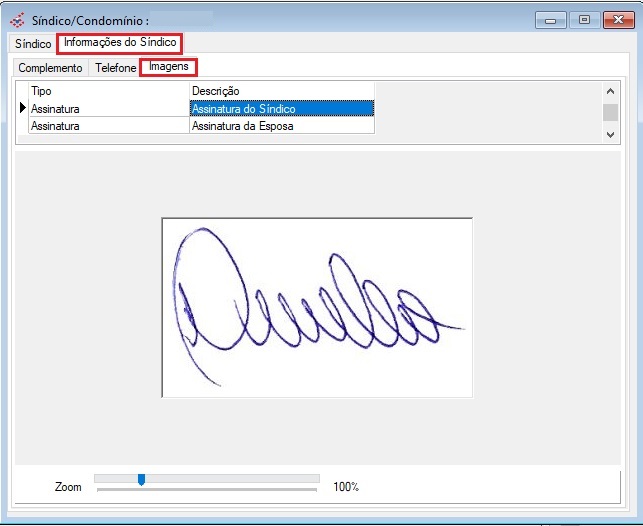Minimize the Síndico/Condomínio window
The width and height of the screenshot is (643, 526).
[x=549, y=19]
